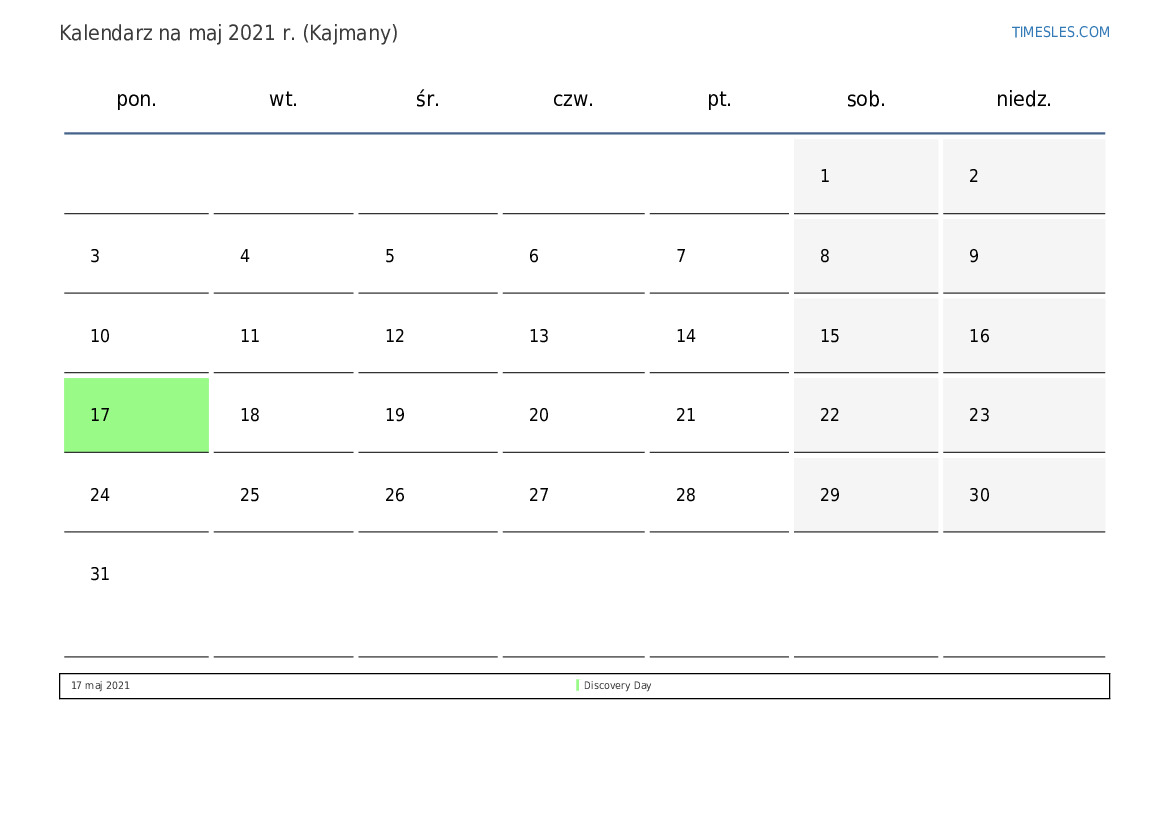Open the TIMESLES.COM link
Viewport: 1169px width, 827px height.
1060,32
